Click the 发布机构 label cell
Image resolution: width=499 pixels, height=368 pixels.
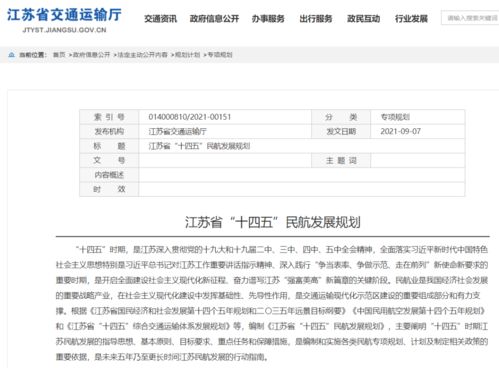click(109, 131)
